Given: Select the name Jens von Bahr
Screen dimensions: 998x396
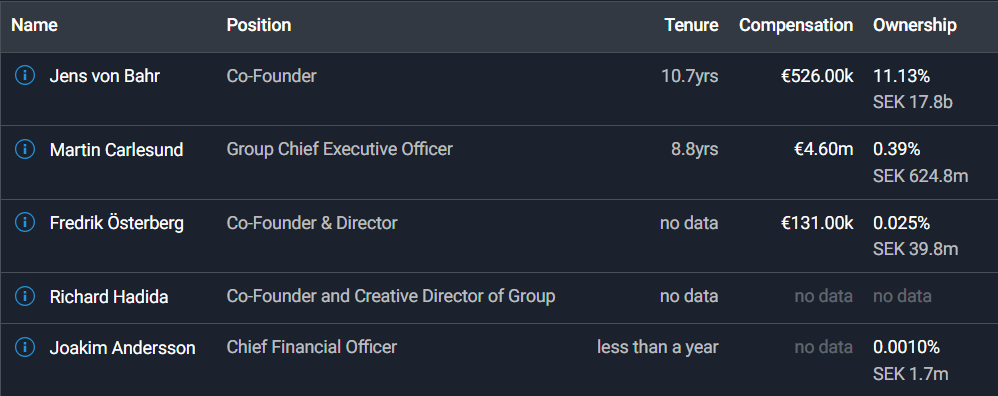Looking at the screenshot, I should (105, 76).
